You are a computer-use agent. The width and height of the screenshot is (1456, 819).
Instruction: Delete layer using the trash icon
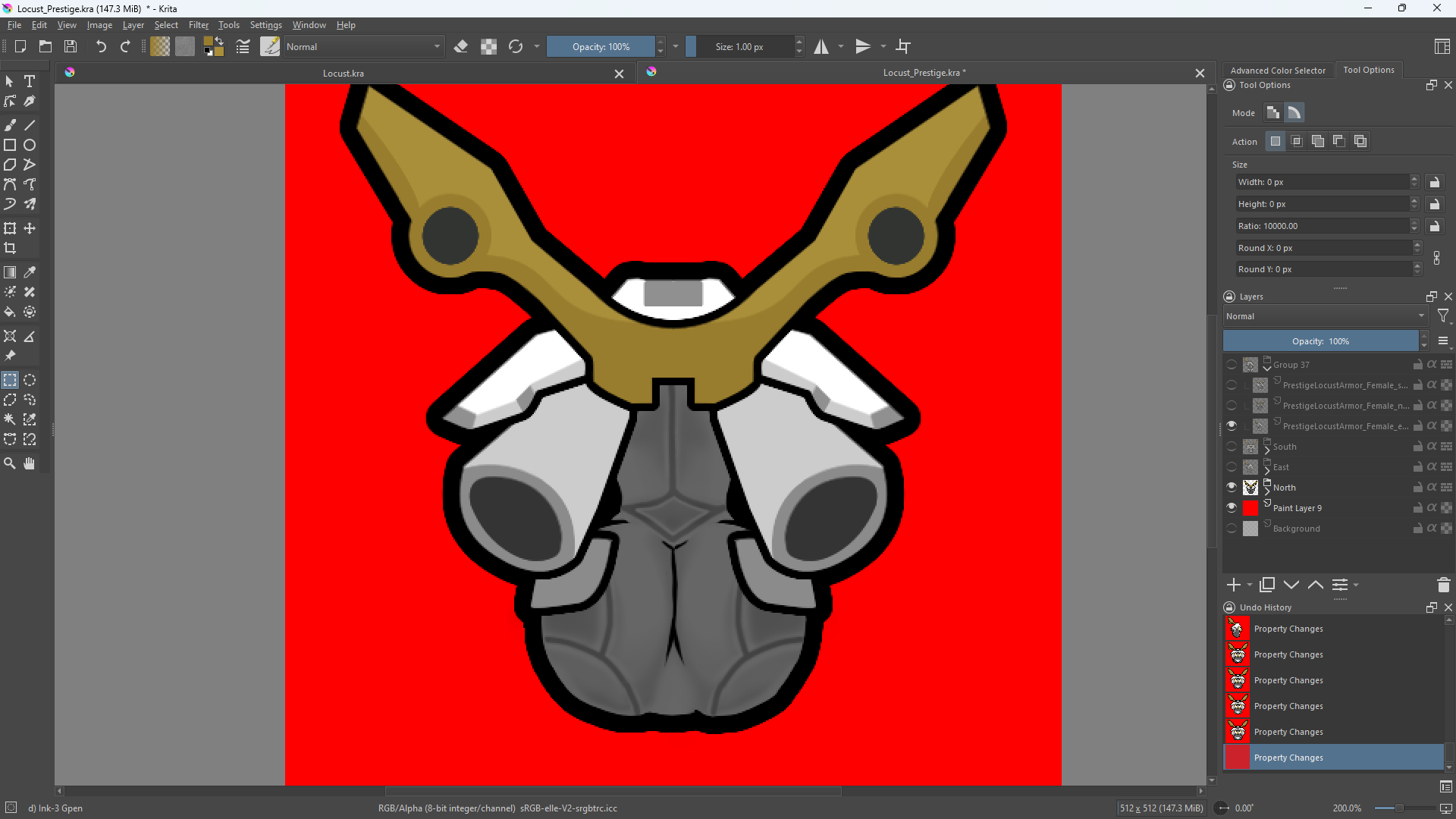(x=1443, y=585)
